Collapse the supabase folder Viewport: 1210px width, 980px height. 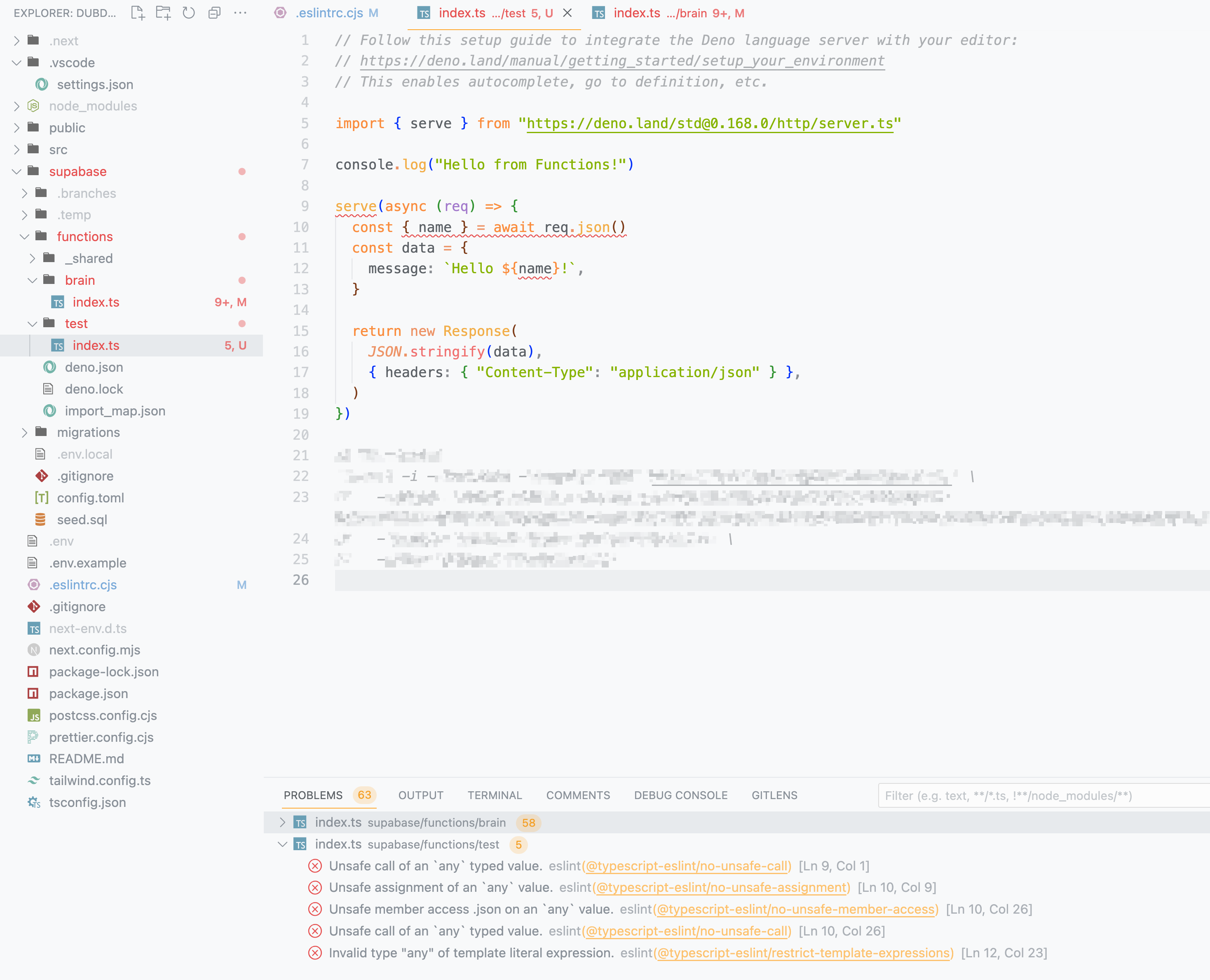tap(16, 171)
